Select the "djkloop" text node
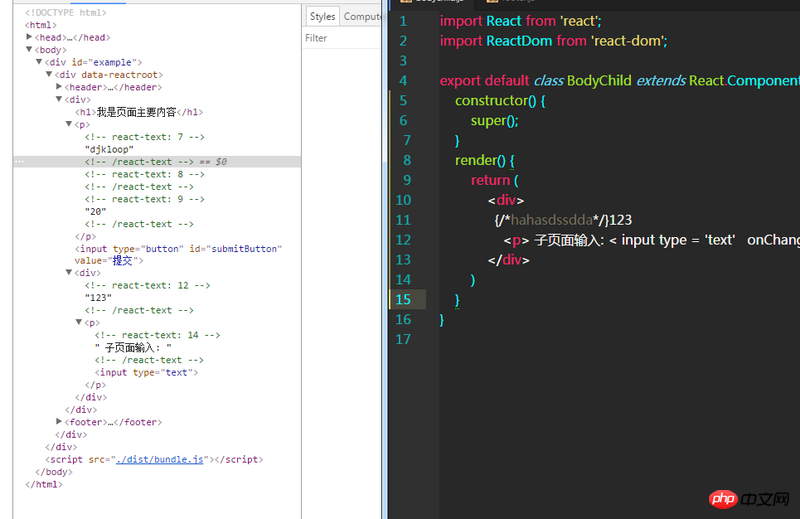Image resolution: width=800 pixels, height=519 pixels. point(109,150)
